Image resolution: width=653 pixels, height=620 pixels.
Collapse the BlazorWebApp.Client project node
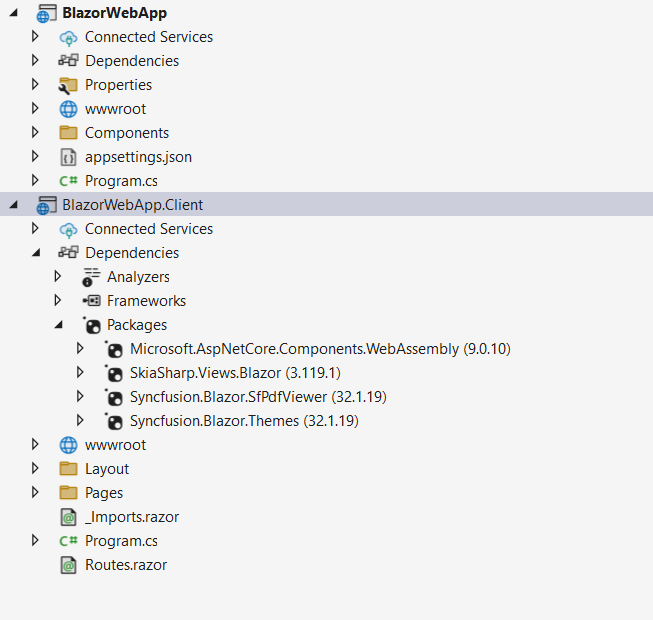click(13, 205)
